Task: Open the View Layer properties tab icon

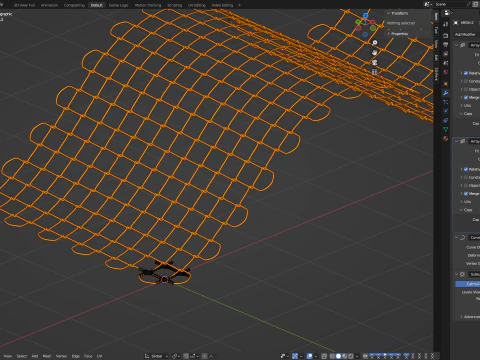Action: coord(446,54)
